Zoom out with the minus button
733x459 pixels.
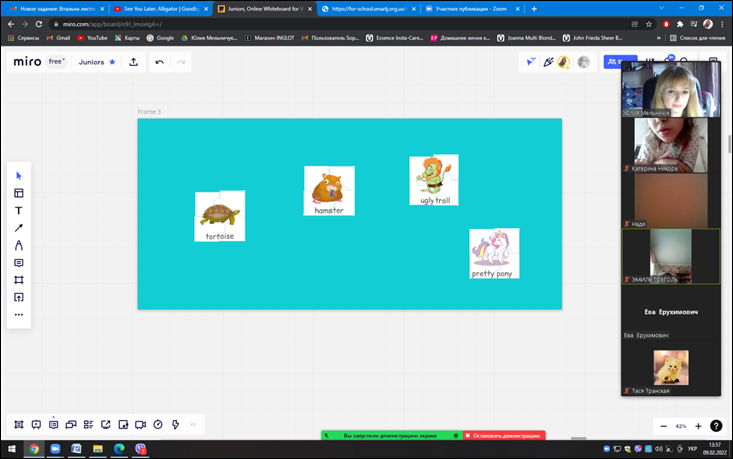663,426
